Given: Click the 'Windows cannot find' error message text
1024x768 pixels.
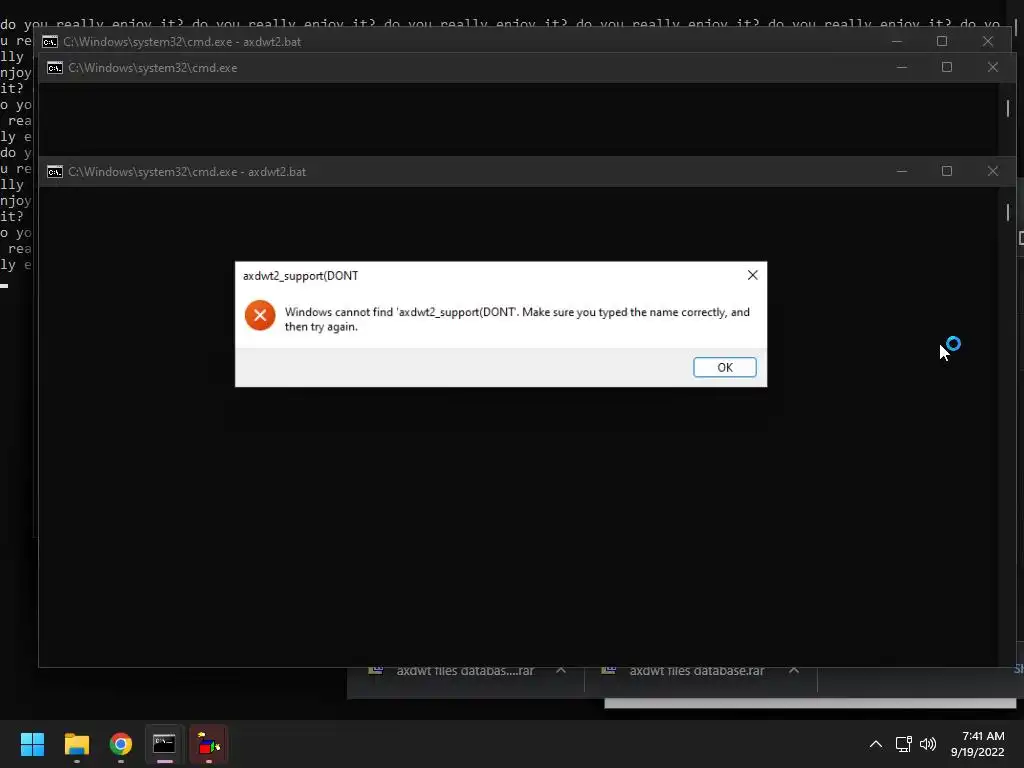Looking at the screenshot, I should [x=517, y=319].
